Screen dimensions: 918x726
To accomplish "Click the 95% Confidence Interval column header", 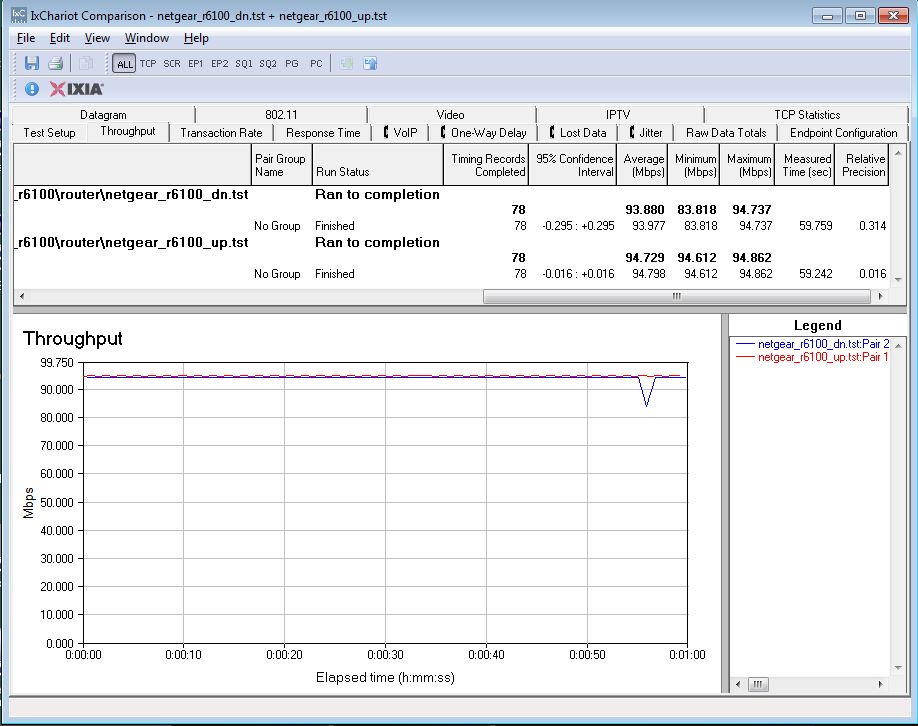I will tap(573, 165).
